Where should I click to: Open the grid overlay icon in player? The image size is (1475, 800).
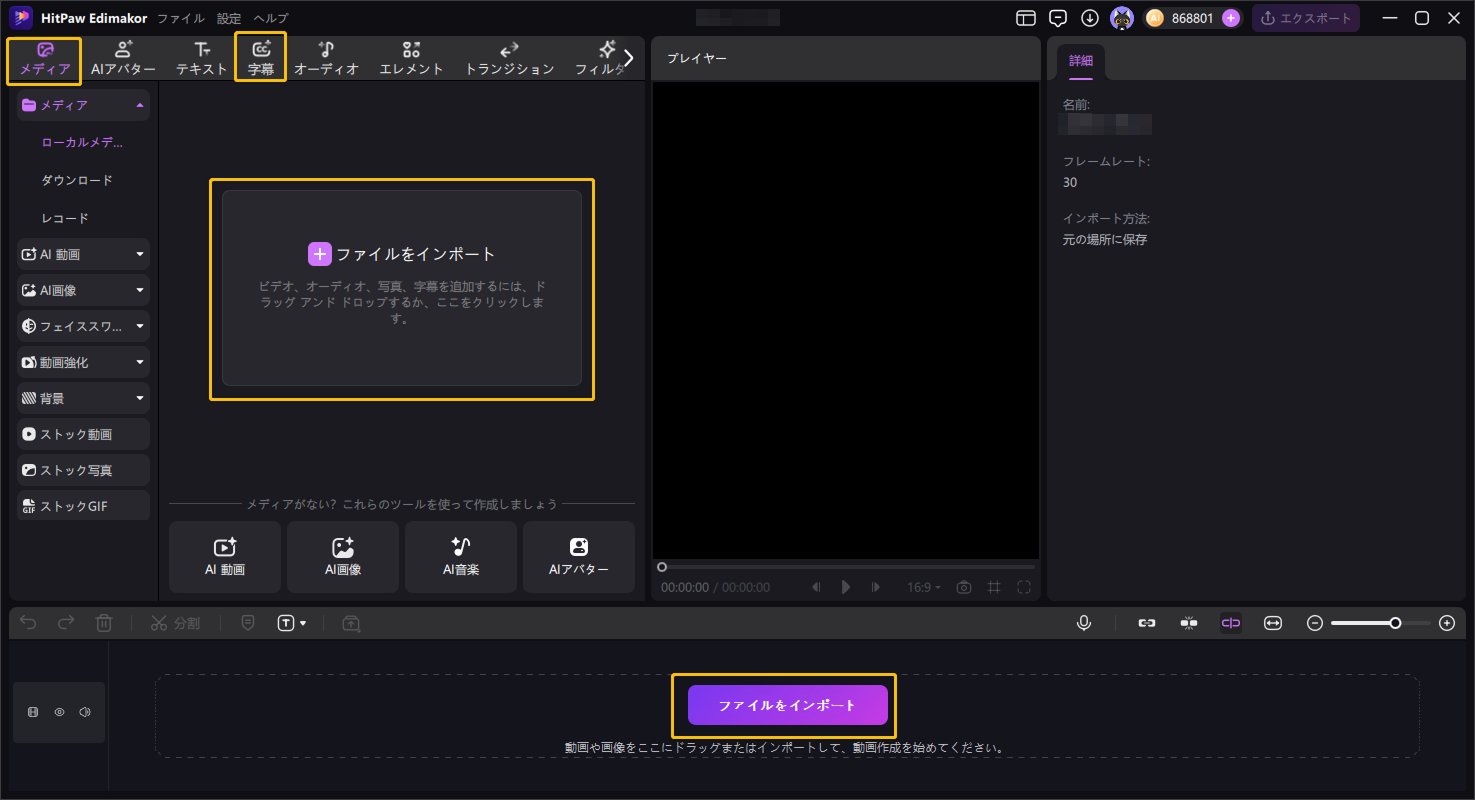tap(994, 587)
